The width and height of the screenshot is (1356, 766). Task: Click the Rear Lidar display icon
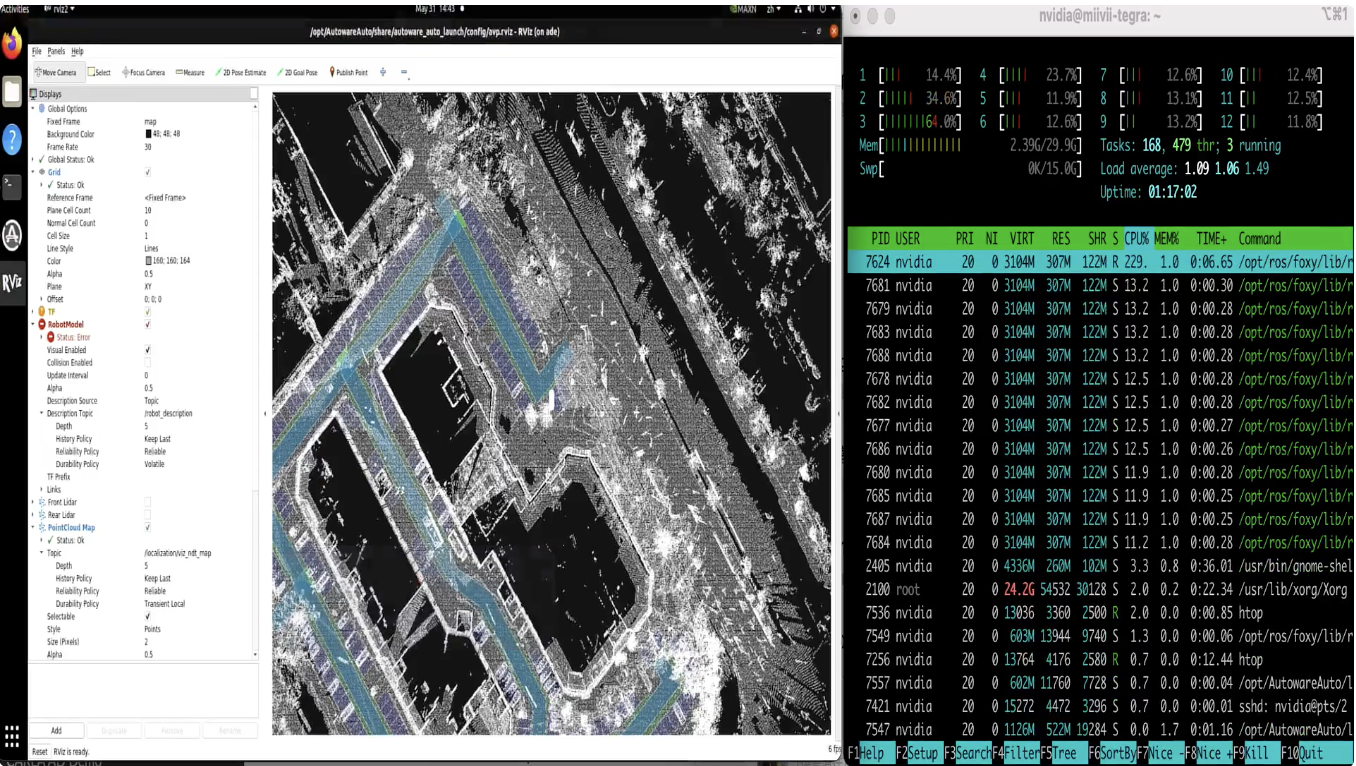point(41,515)
